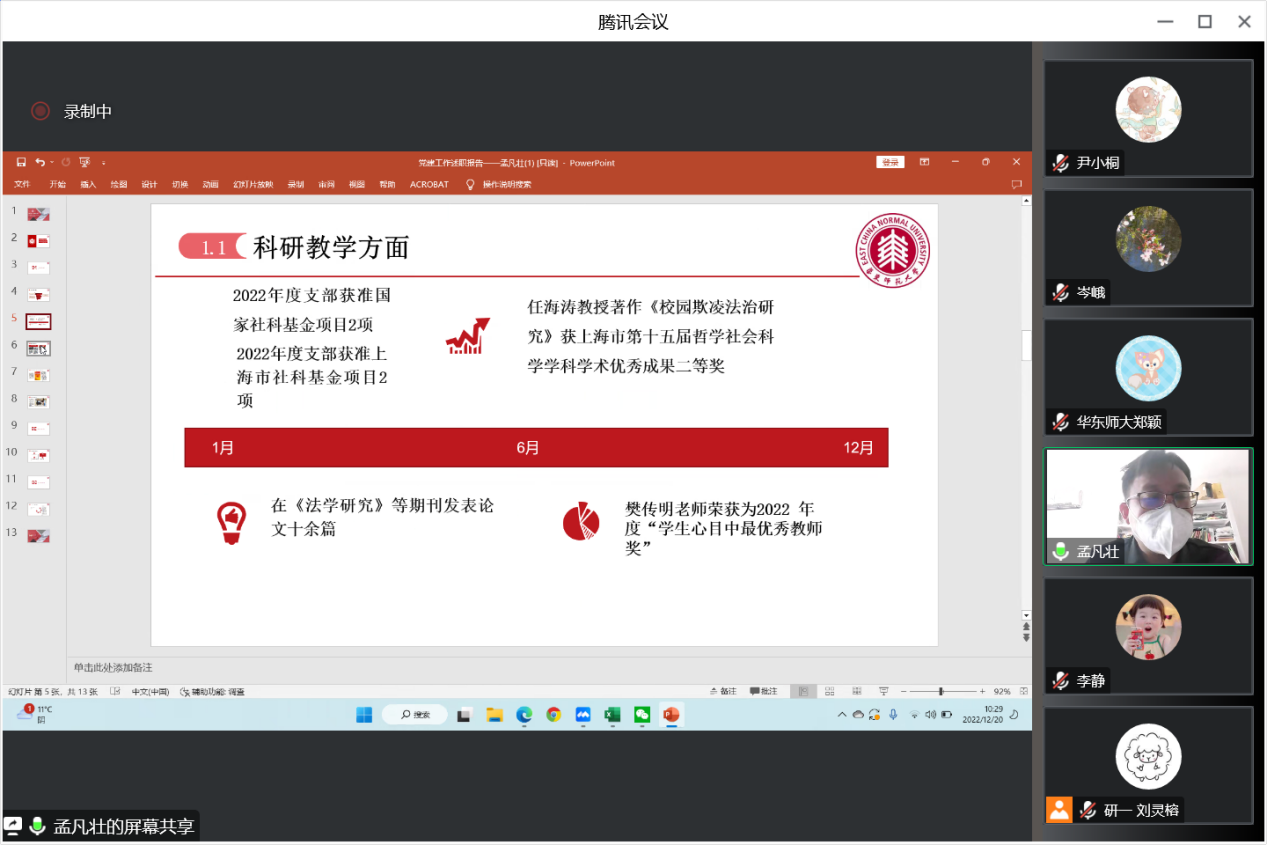The height and width of the screenshot is (845, 1267).
Task: Switch to the 幻灯片放映 tab
Action: [x=253, y=184]
